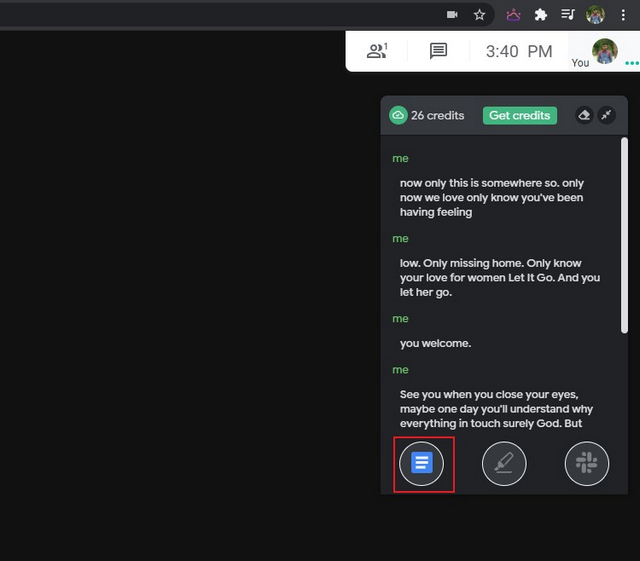Open the Meet participants list

377,51
